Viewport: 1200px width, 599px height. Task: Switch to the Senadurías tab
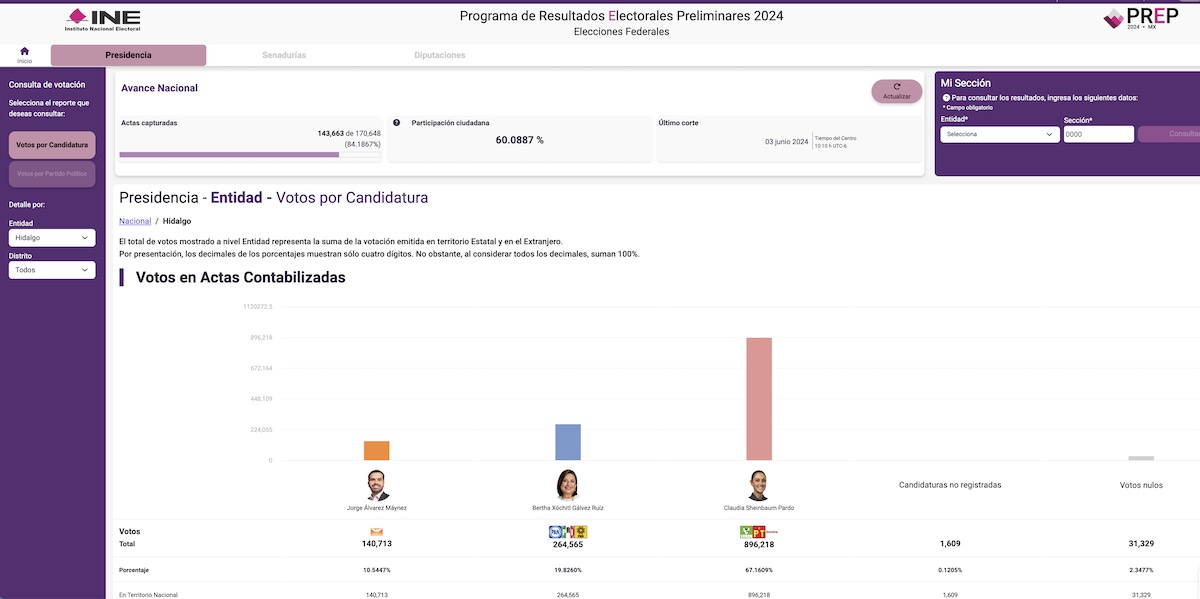click(284, 55)
